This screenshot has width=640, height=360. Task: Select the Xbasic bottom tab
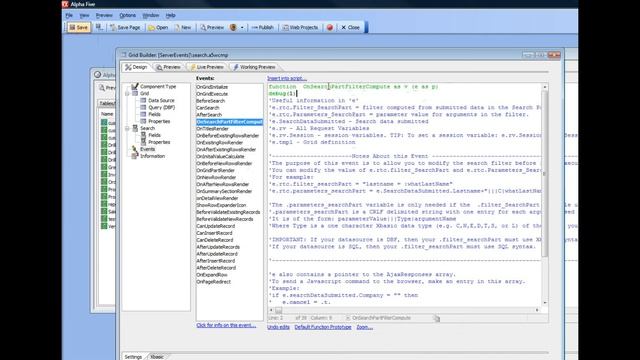[157, 357]
